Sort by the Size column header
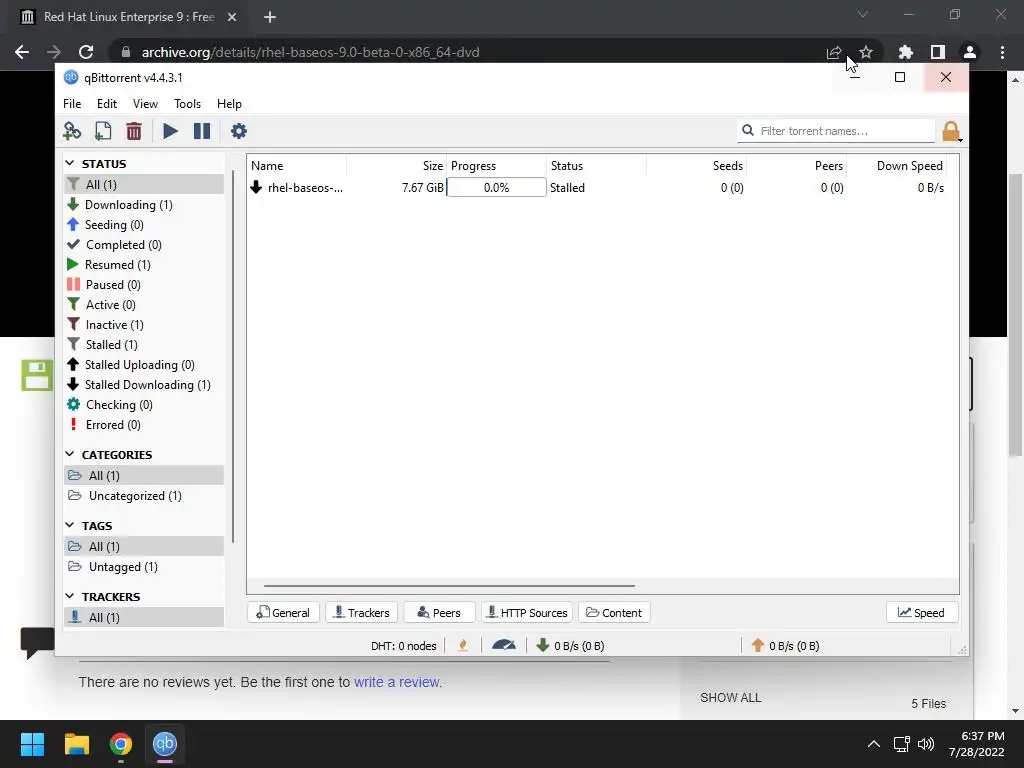 tap(396, 166)
